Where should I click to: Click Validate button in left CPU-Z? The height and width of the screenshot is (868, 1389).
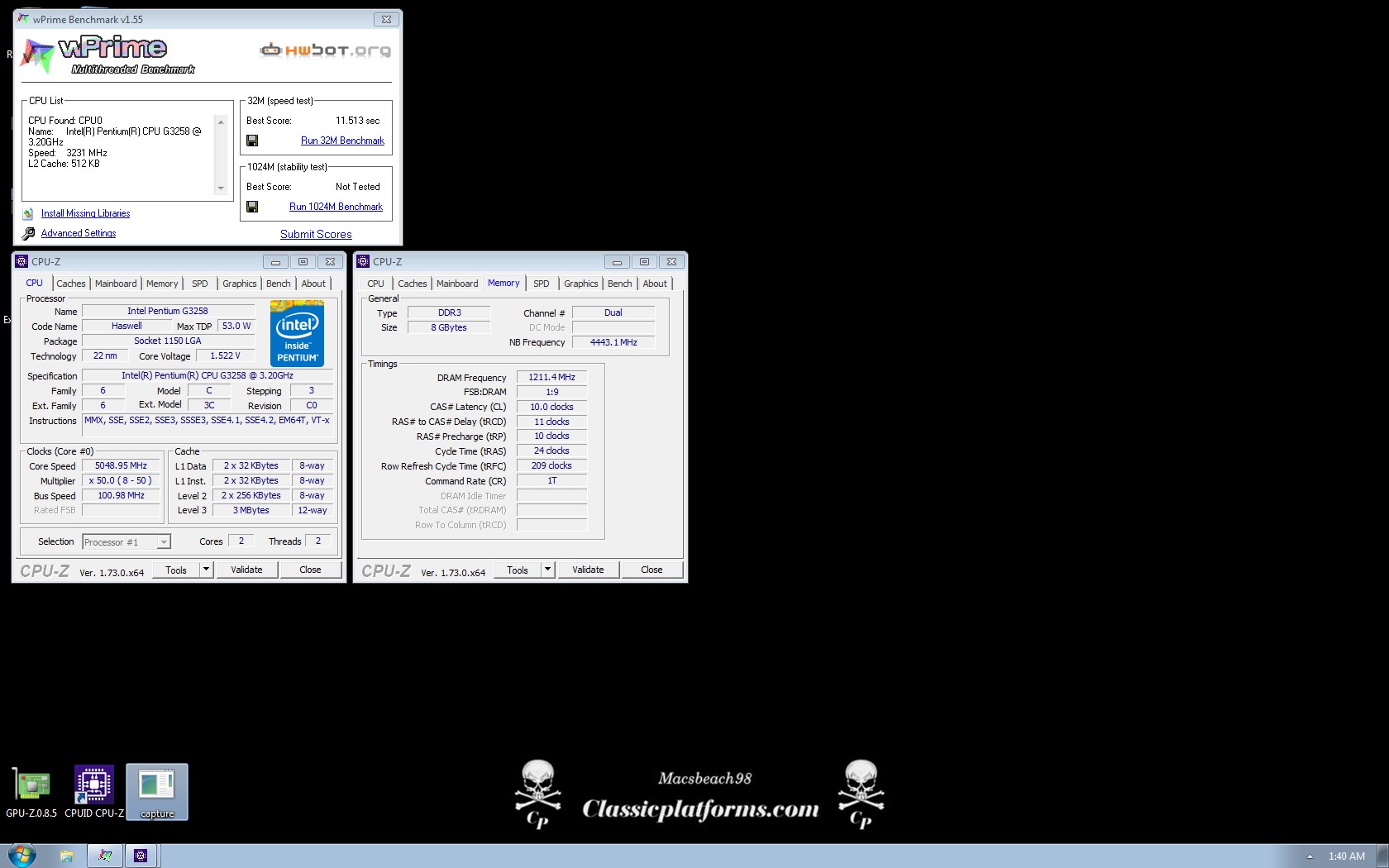click(x=246, y=570)
